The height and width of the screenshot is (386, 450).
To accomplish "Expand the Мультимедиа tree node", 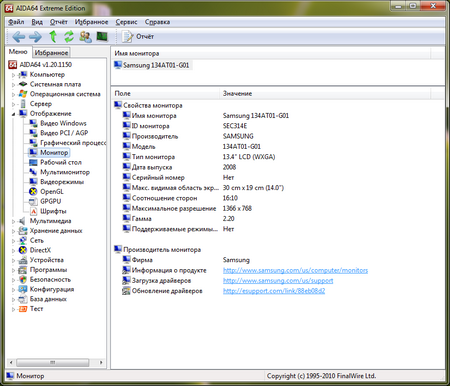I will (13, 221).
